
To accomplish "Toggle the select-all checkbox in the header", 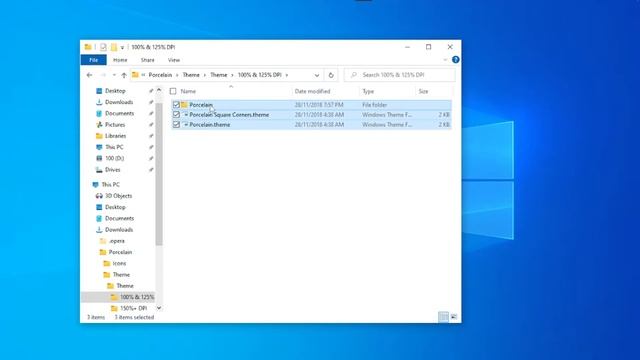I will click(x=173, y=91).
